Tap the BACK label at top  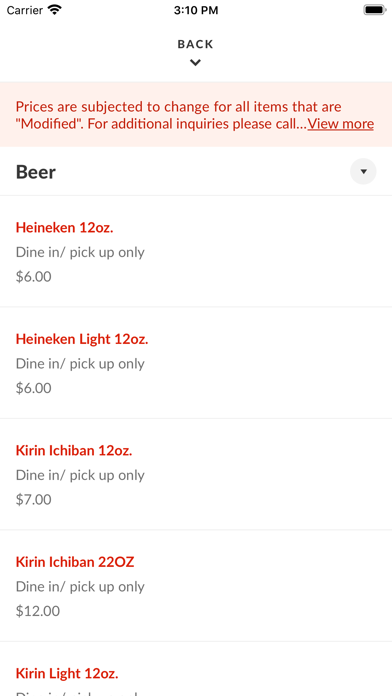pyautogui.click(x=195, y=44)
